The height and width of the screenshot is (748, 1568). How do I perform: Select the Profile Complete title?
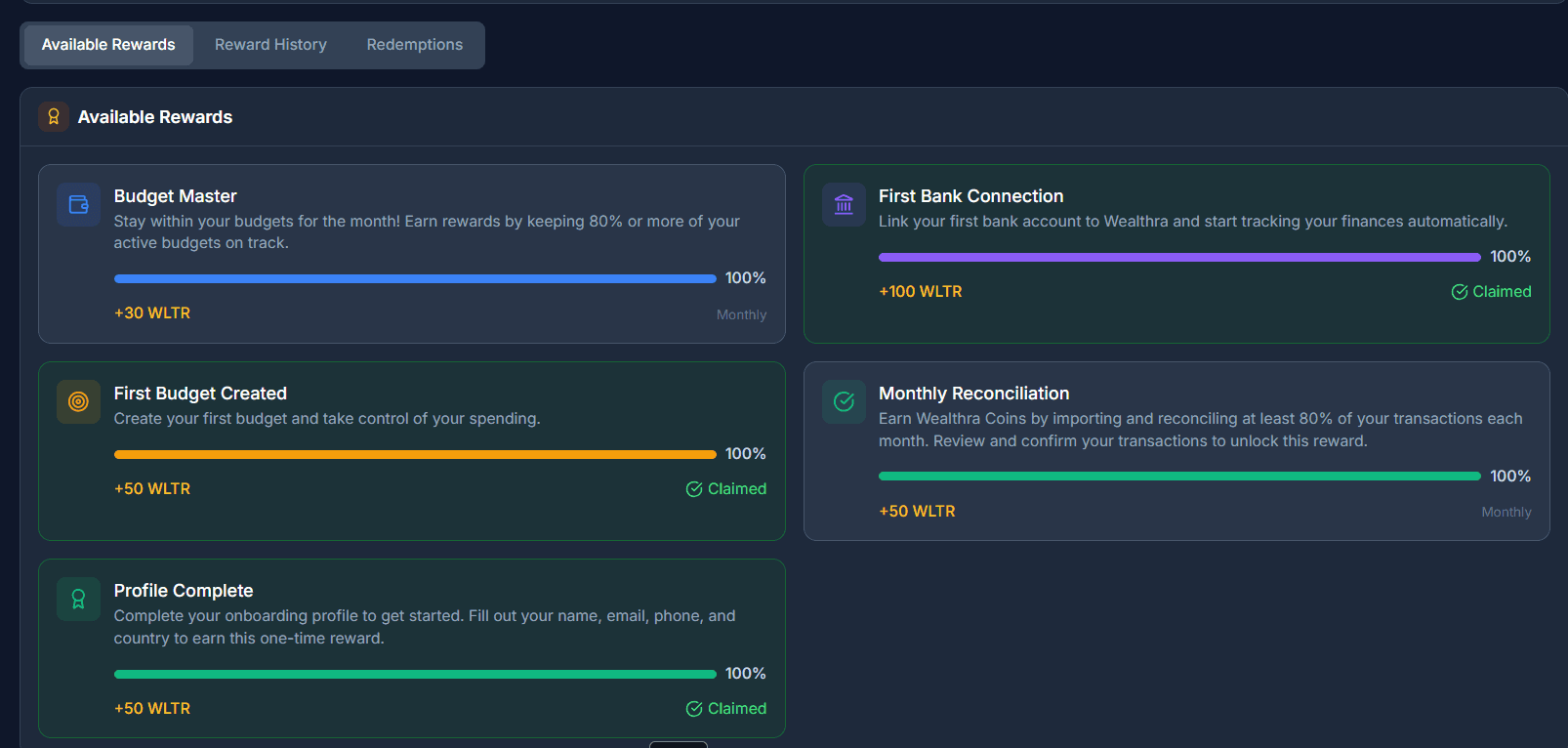(x=184, y=591)
